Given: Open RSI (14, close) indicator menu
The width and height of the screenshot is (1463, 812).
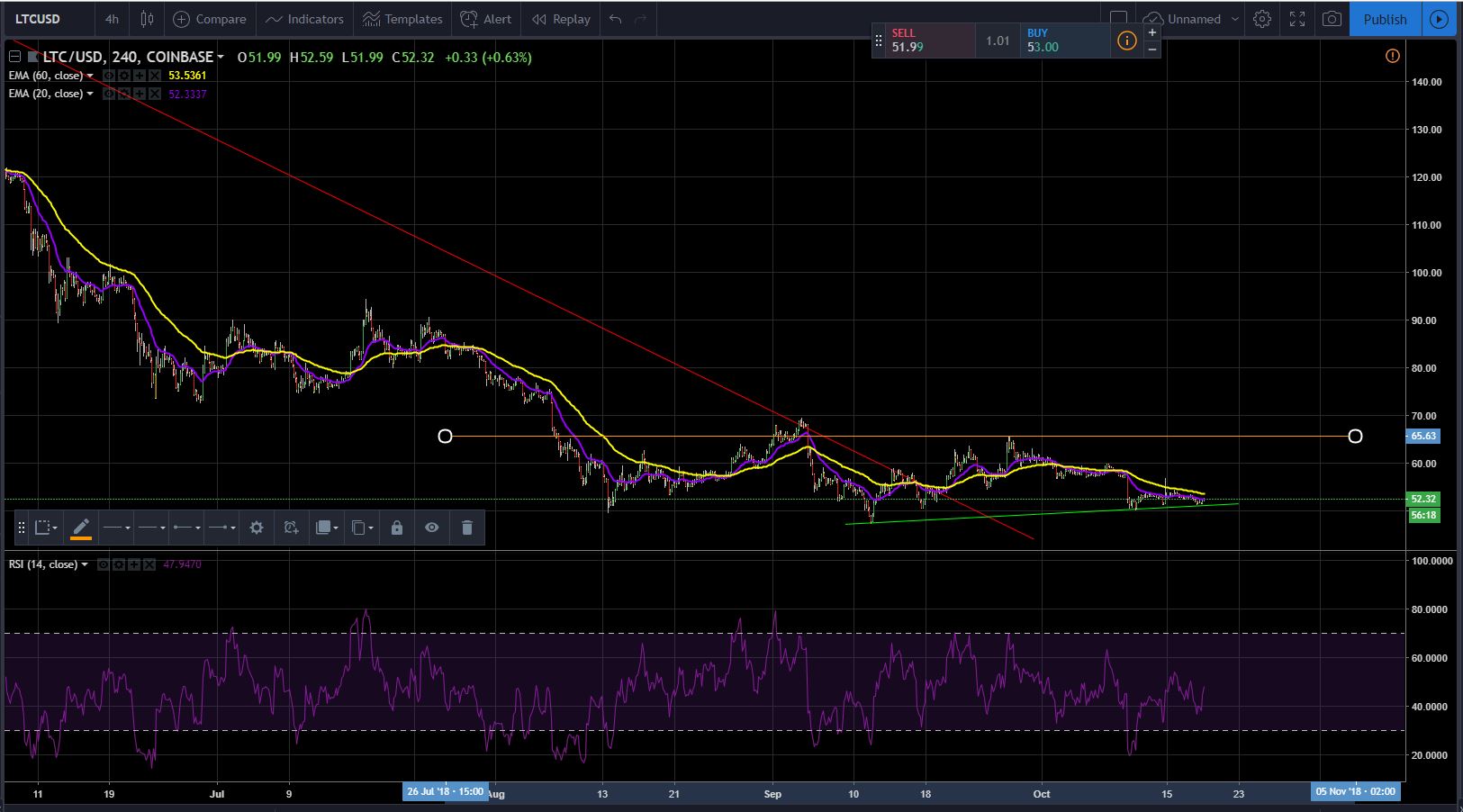Looking at the screenshot, I should coord(85,564).
